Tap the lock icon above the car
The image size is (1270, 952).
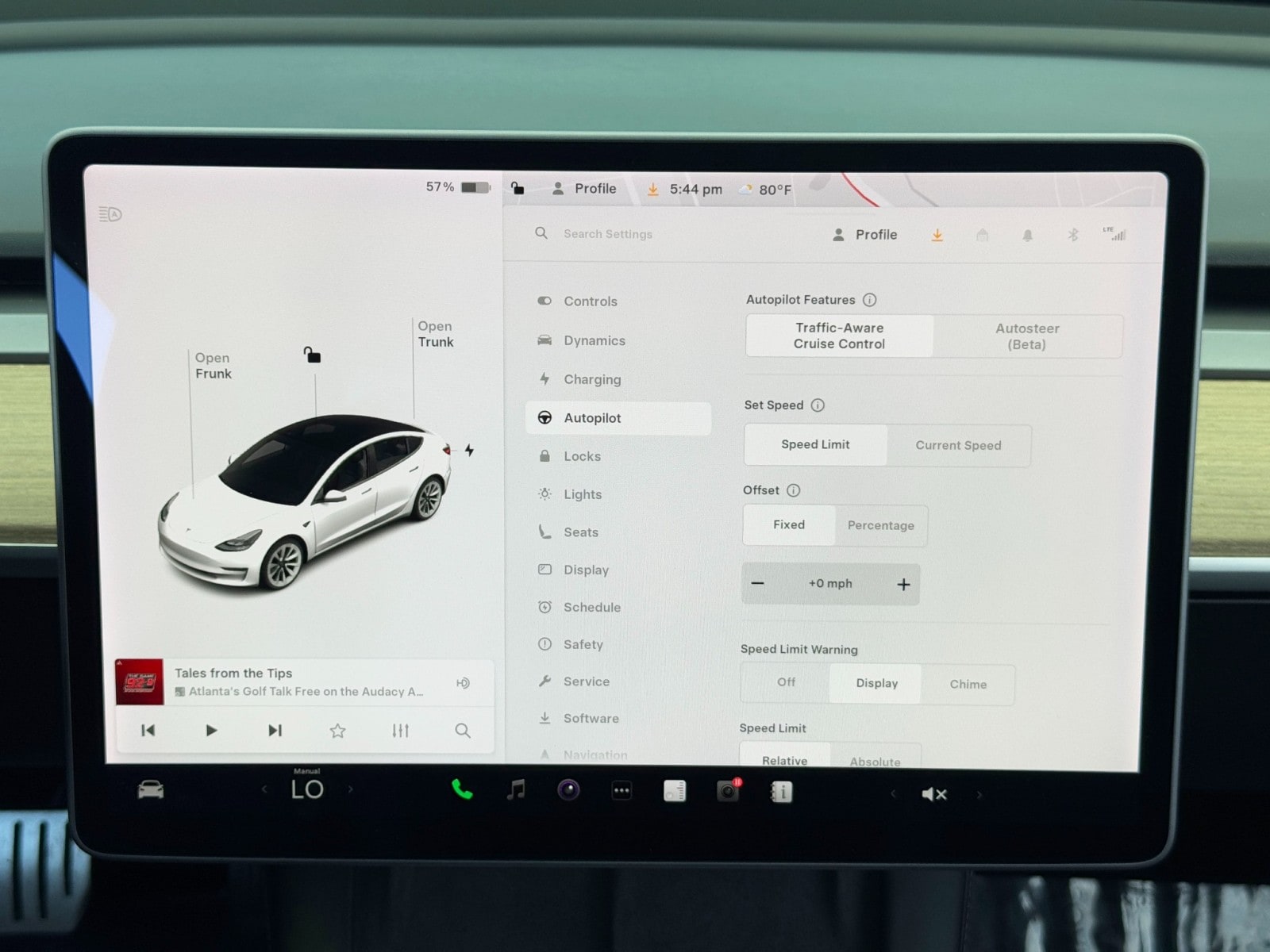(313, 355)
